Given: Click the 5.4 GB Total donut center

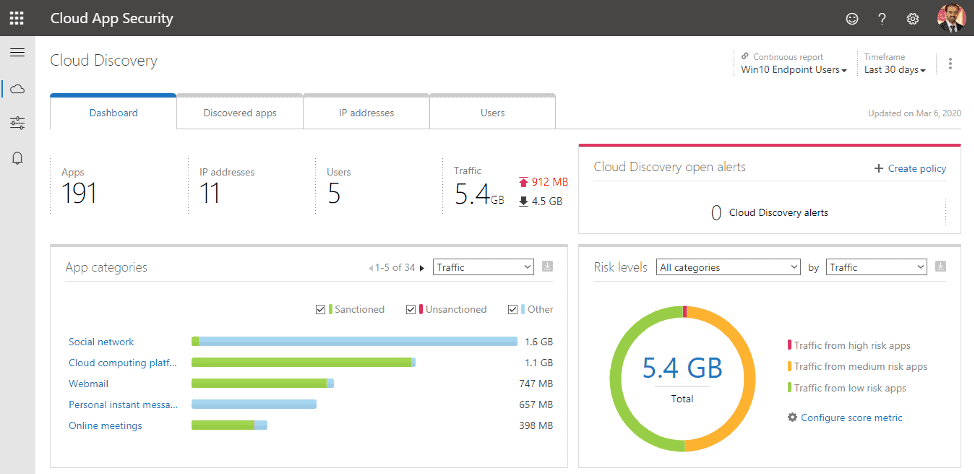Looking at the screenshot, I should tap(682, 368).
